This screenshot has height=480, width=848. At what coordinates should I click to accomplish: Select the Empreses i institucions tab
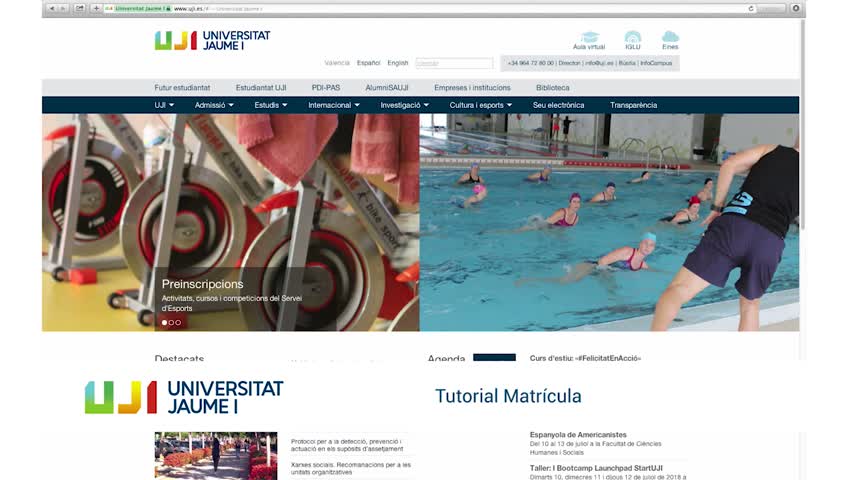tap(472, 88)
